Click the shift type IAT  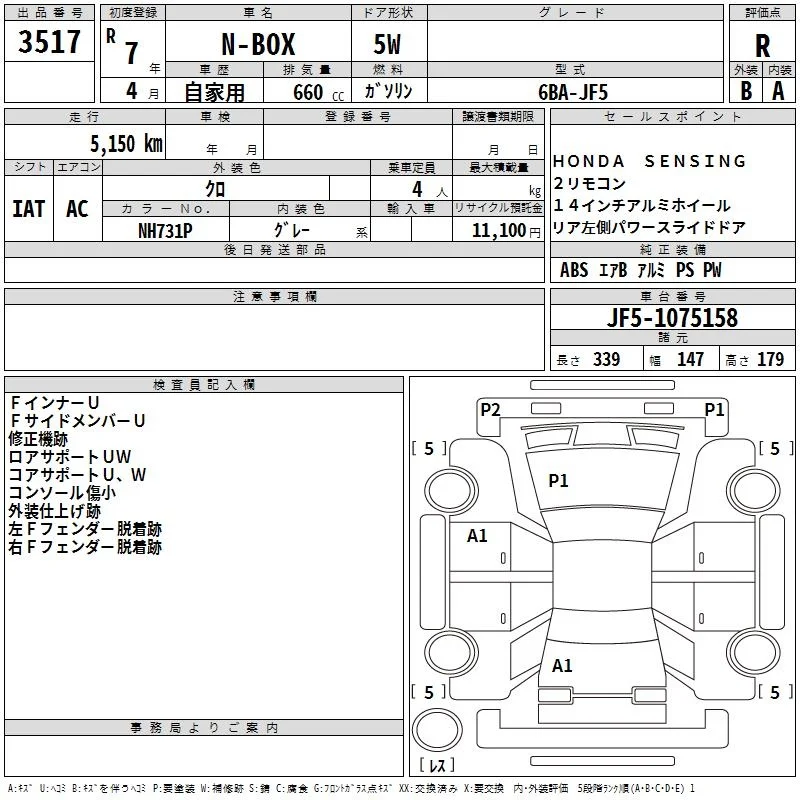click(29, 209)
